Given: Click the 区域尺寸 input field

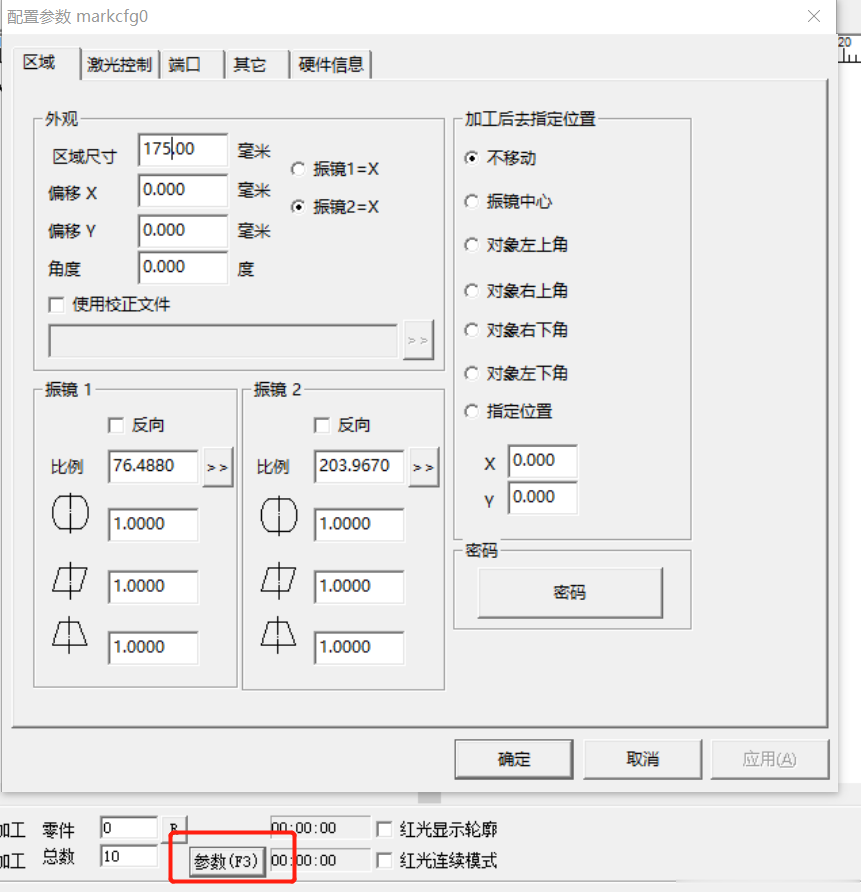Looking at the screenshot, I should pyautogui.click(x=183, y=149).
